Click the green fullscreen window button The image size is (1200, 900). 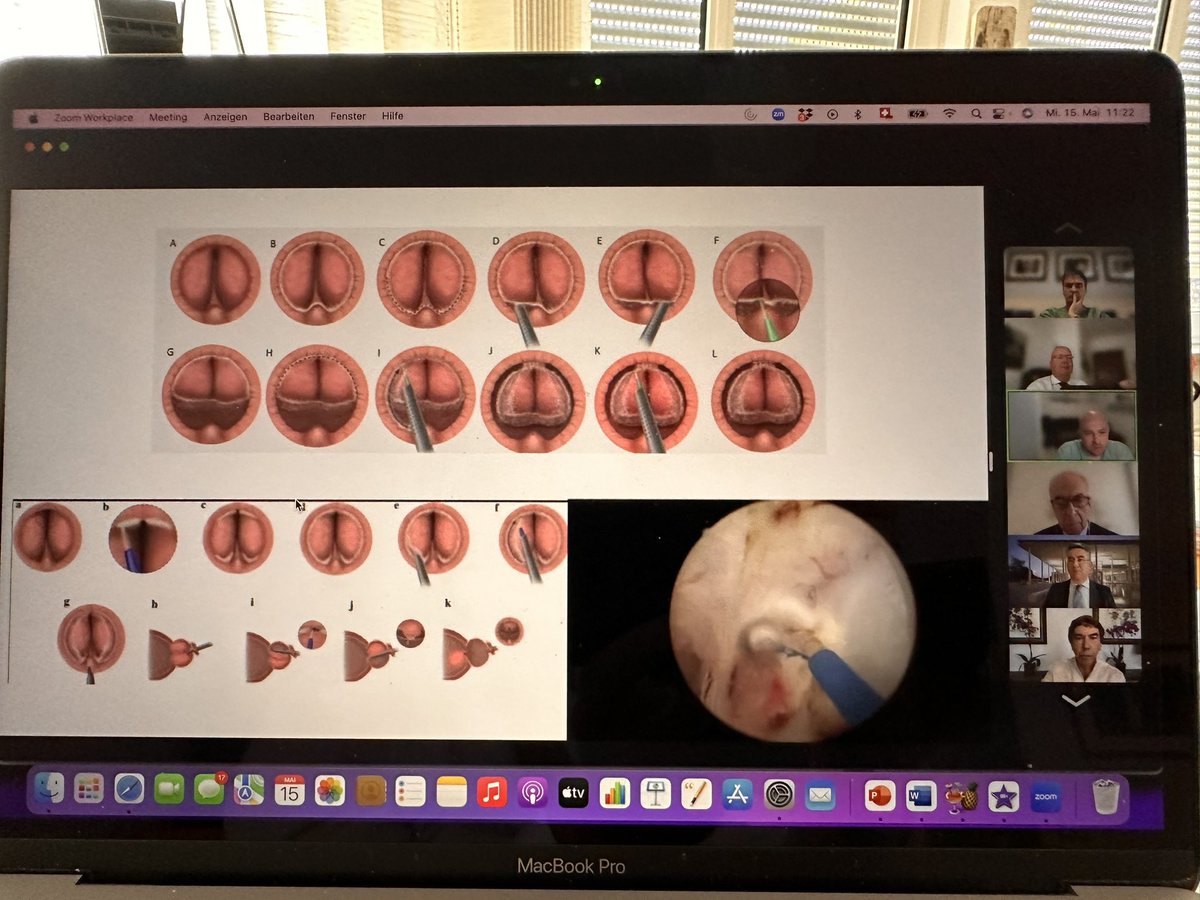64,147
